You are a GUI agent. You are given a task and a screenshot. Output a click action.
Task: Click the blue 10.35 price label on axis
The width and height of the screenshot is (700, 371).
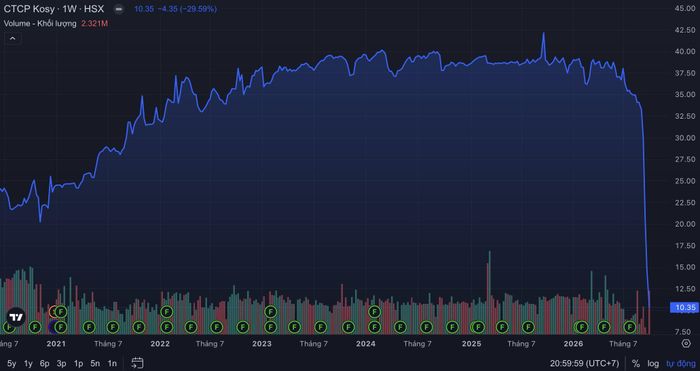(683, 307)
